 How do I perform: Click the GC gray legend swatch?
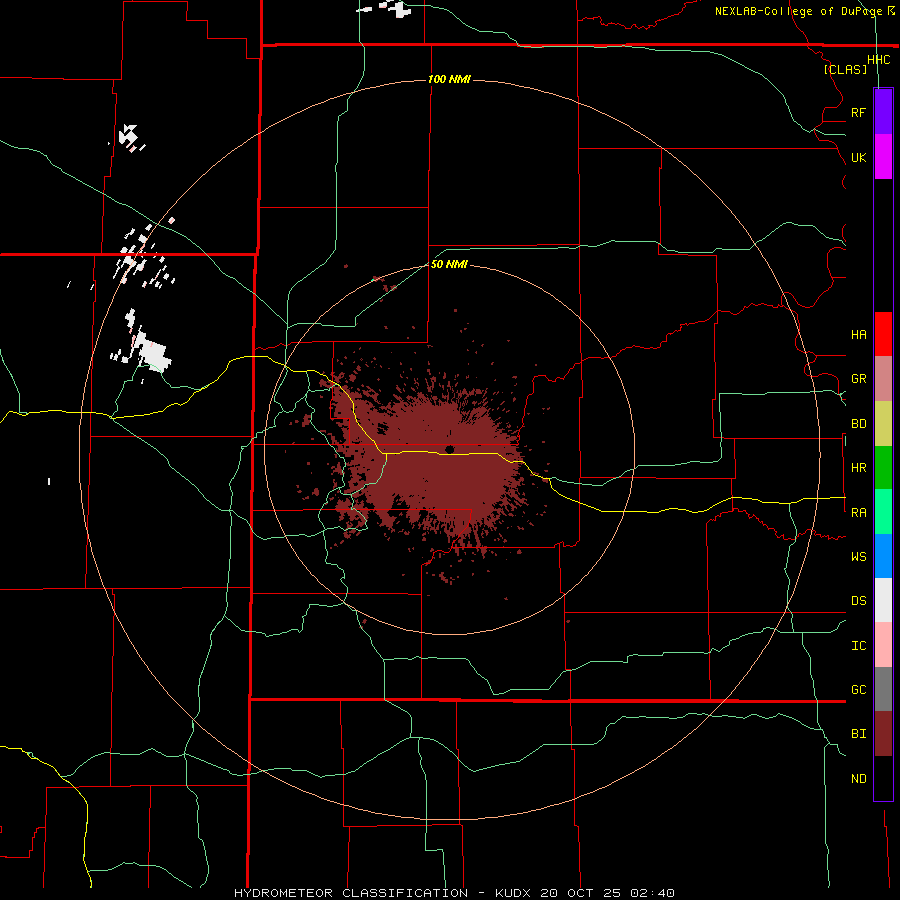[x=883, y=689]
